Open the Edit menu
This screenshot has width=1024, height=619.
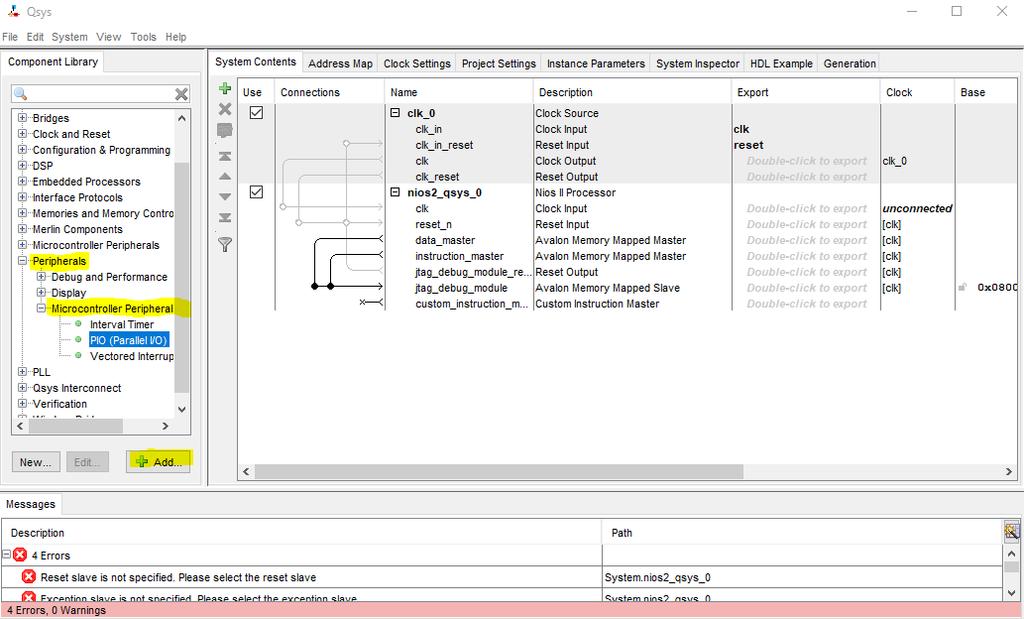pos(35,37)
